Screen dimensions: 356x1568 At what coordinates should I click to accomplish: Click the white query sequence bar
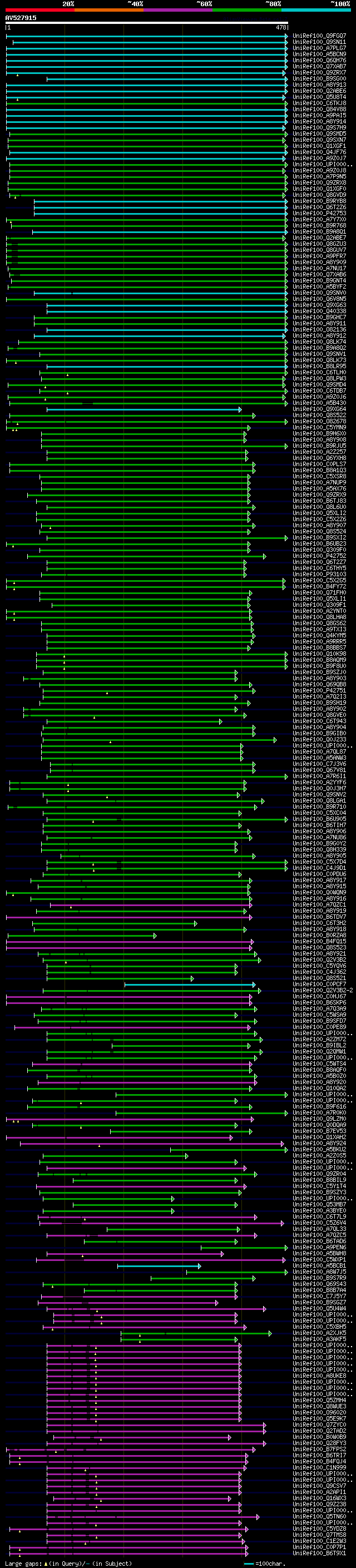(x=147, y=23)
